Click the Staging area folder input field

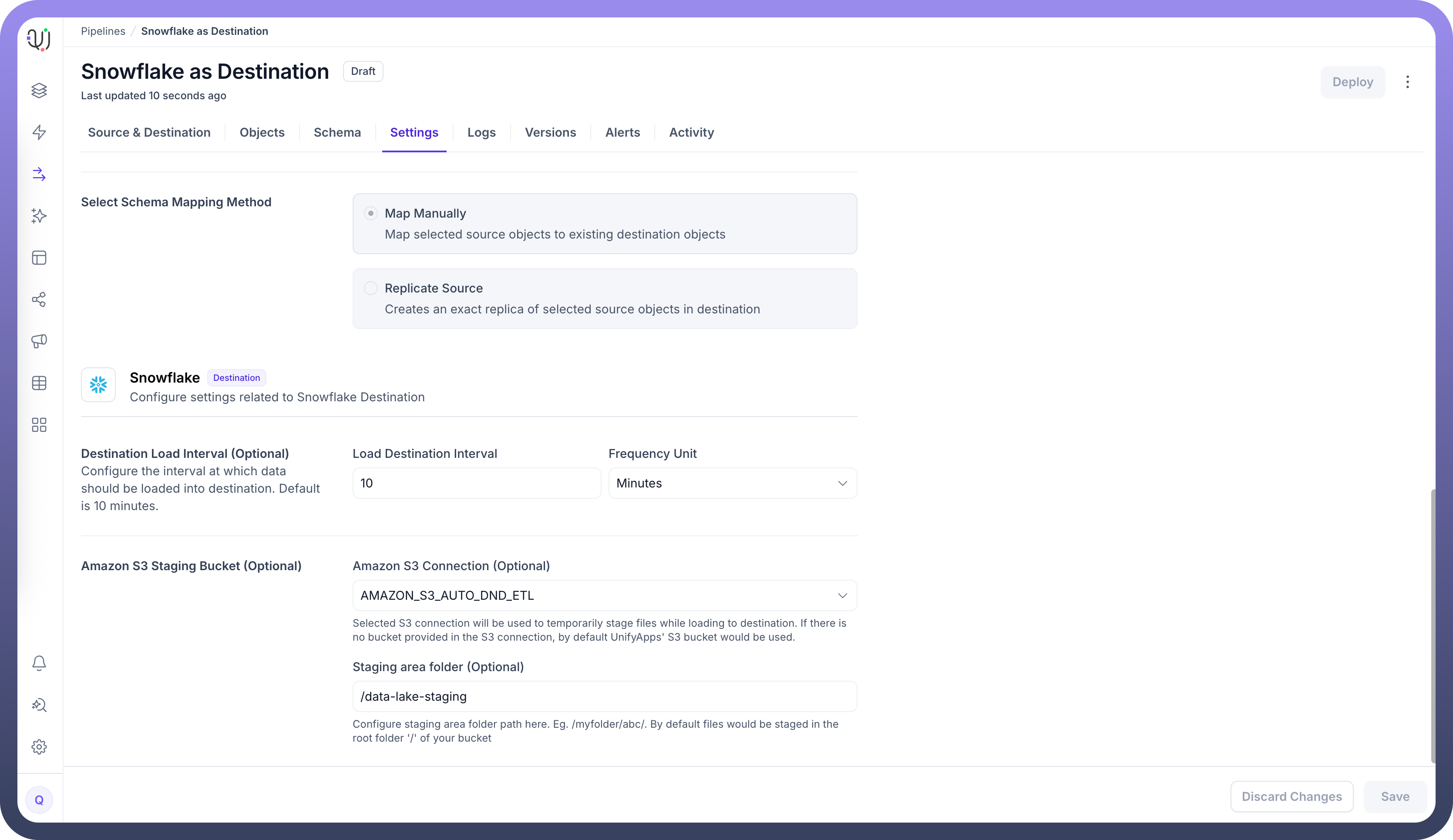pos(604,696)
